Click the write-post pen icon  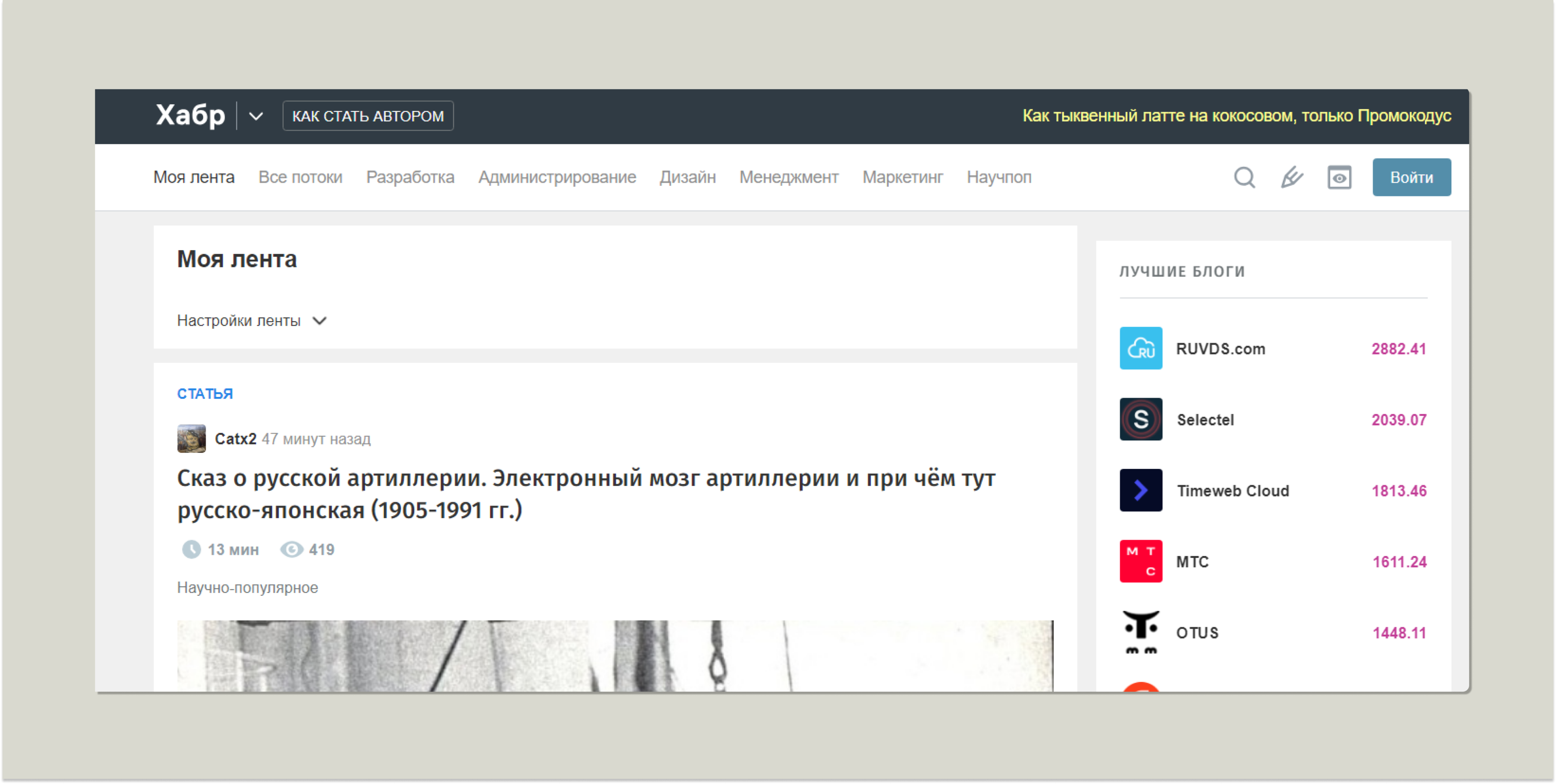coord(1291,178)
